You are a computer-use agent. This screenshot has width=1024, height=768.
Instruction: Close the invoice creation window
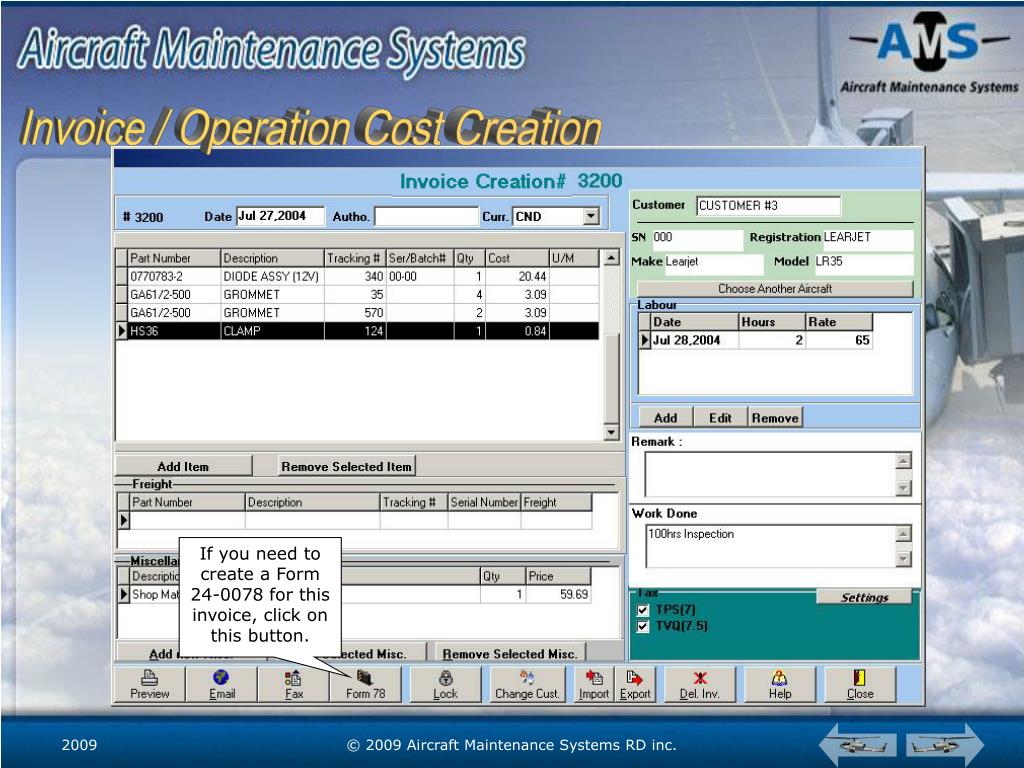tap(860, 684)
